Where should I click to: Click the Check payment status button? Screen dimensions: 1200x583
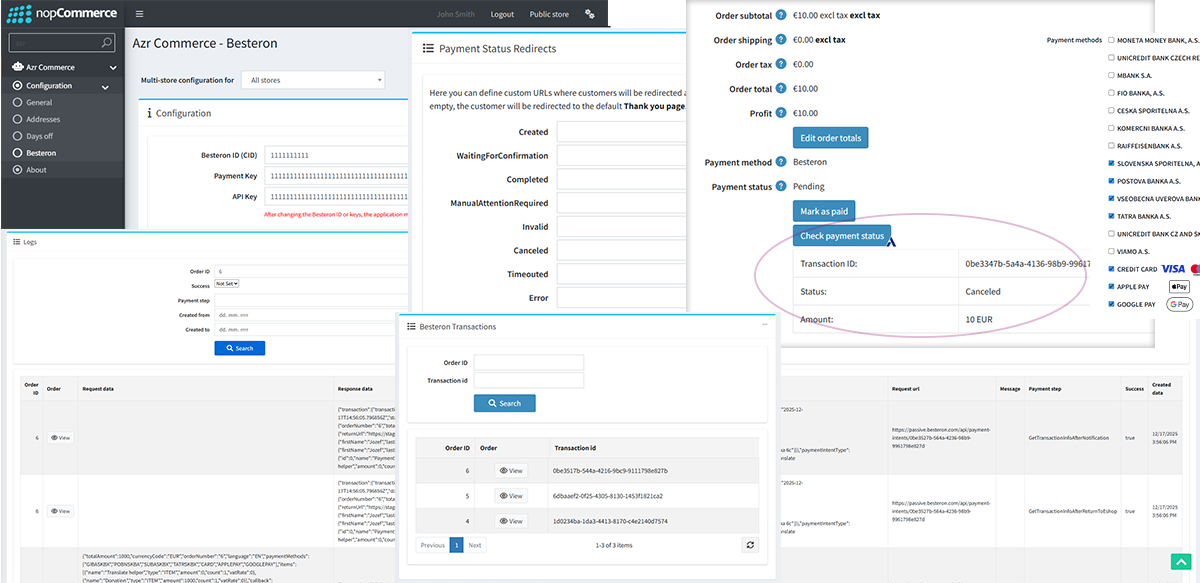(x=841, y=236)
